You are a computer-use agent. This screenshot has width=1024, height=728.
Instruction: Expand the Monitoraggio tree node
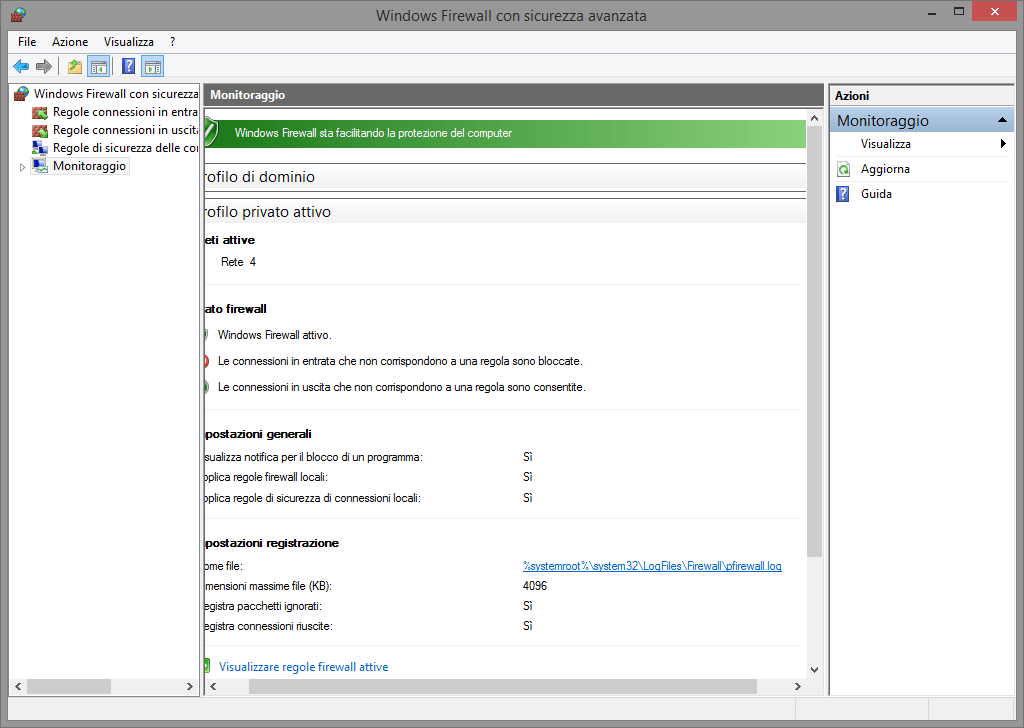pyautogui.click(x=22, y=167)
